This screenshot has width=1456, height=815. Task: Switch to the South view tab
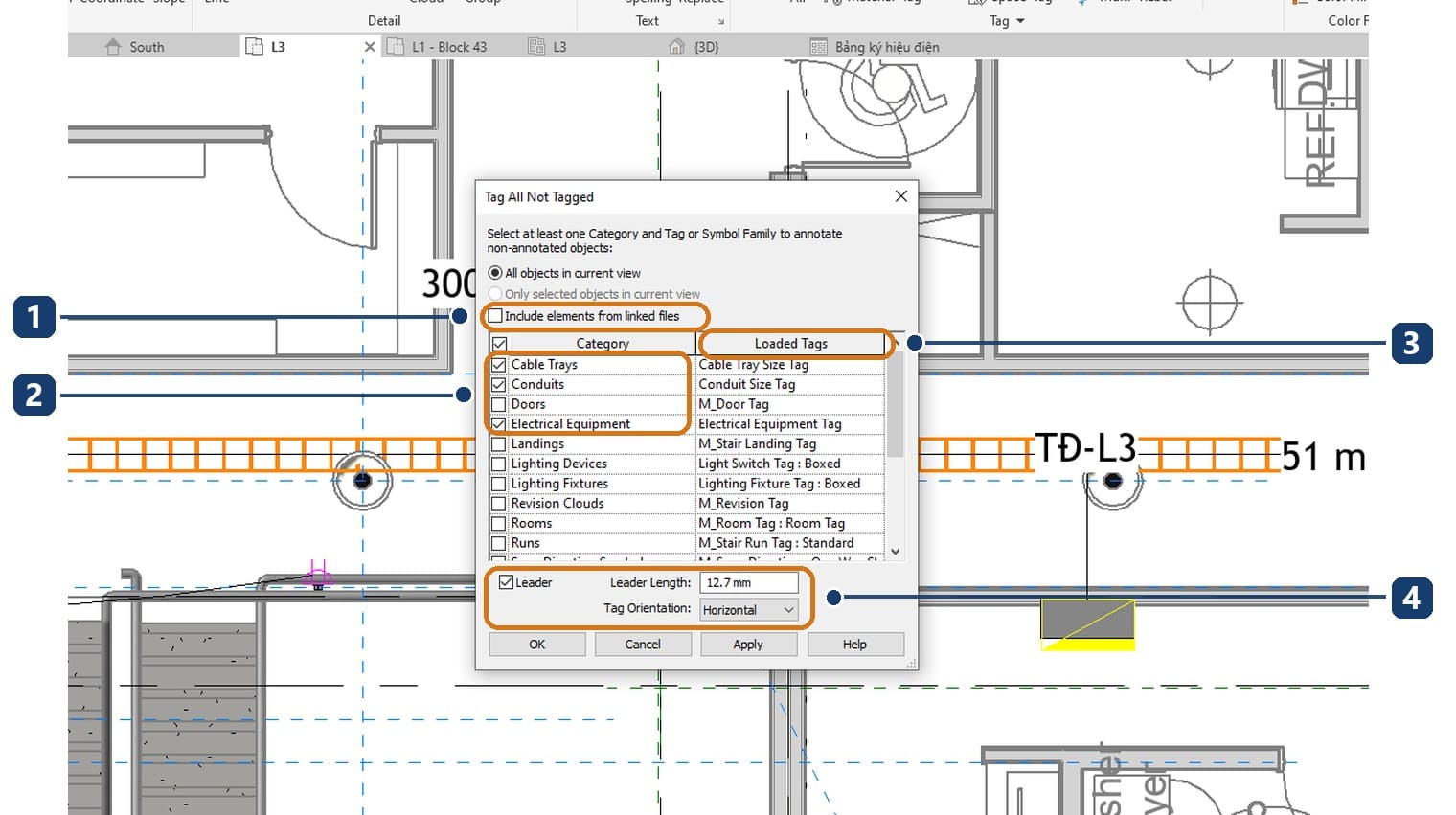coord(147,47)
